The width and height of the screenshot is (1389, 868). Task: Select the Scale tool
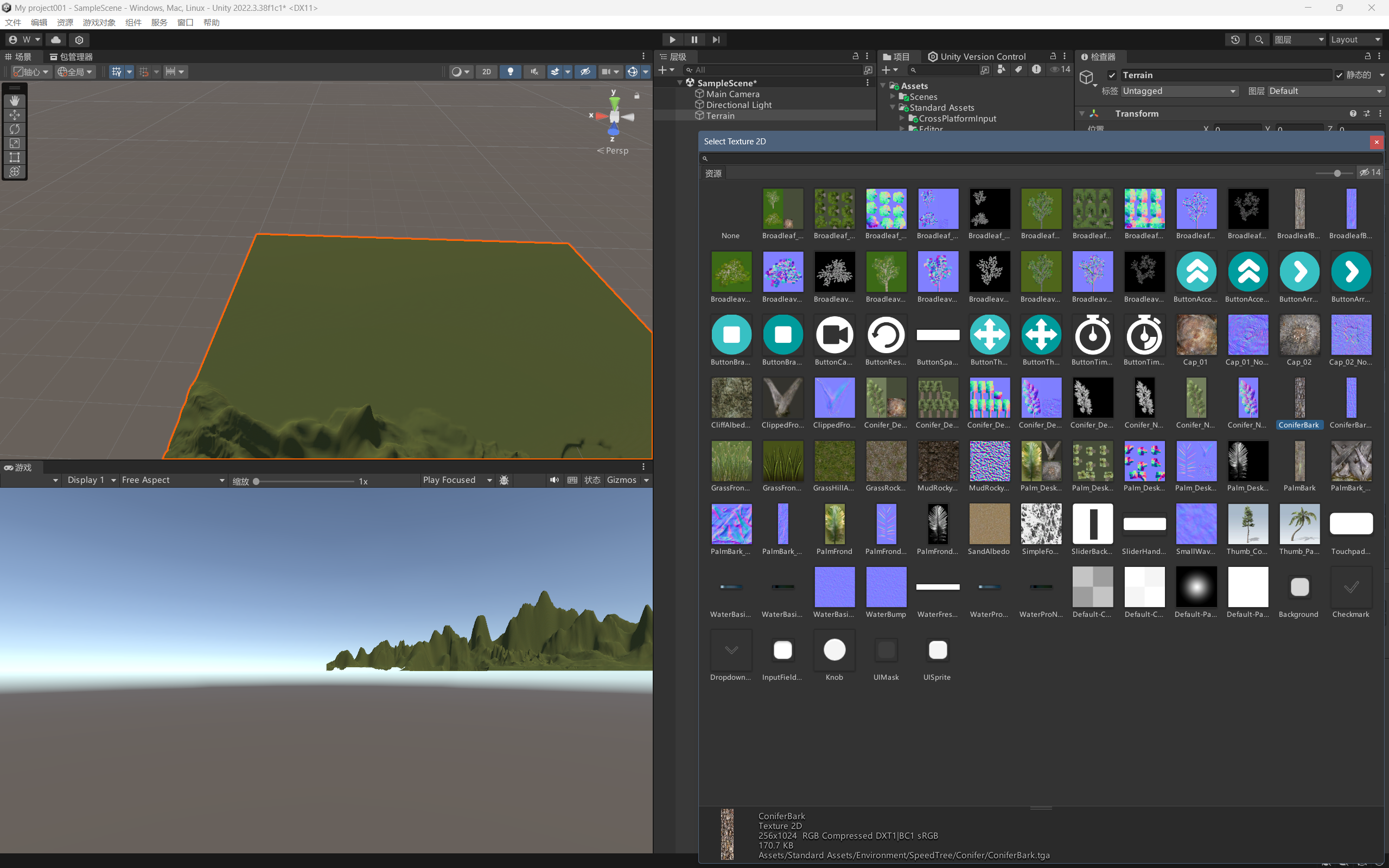pyautogui.click(x=14, y=144)
